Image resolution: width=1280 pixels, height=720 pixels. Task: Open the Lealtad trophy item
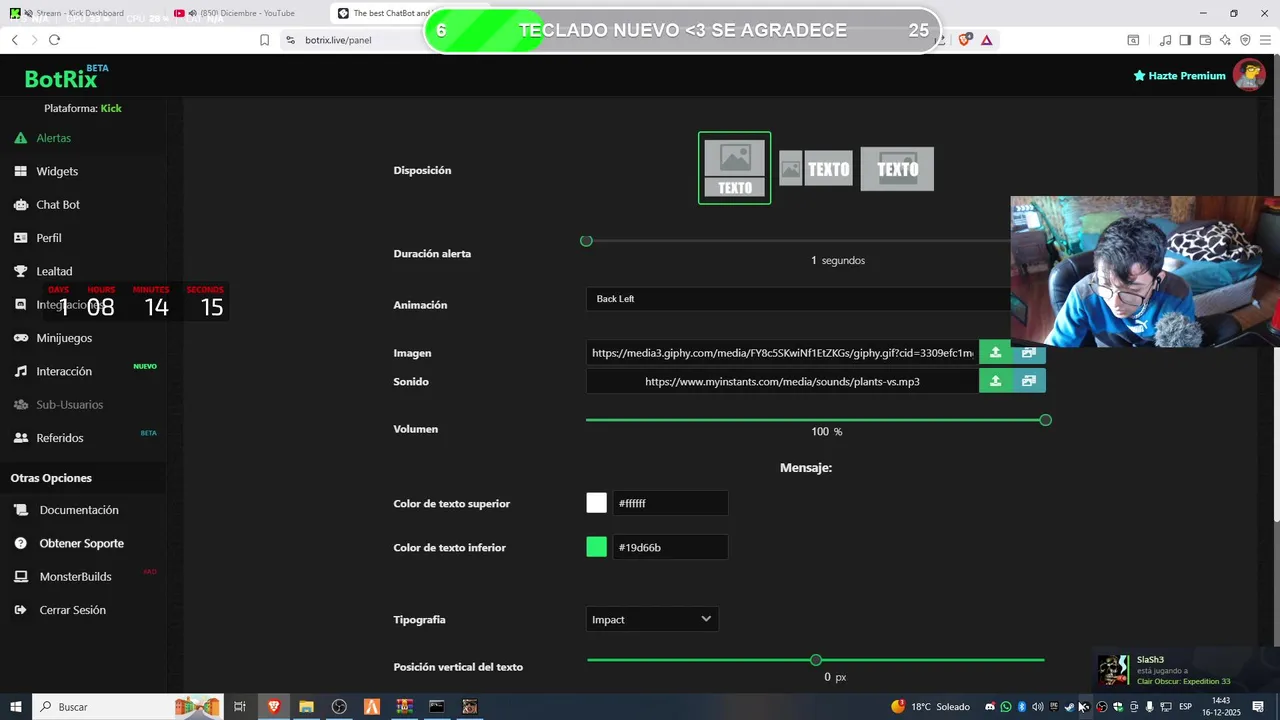point(54,271)
